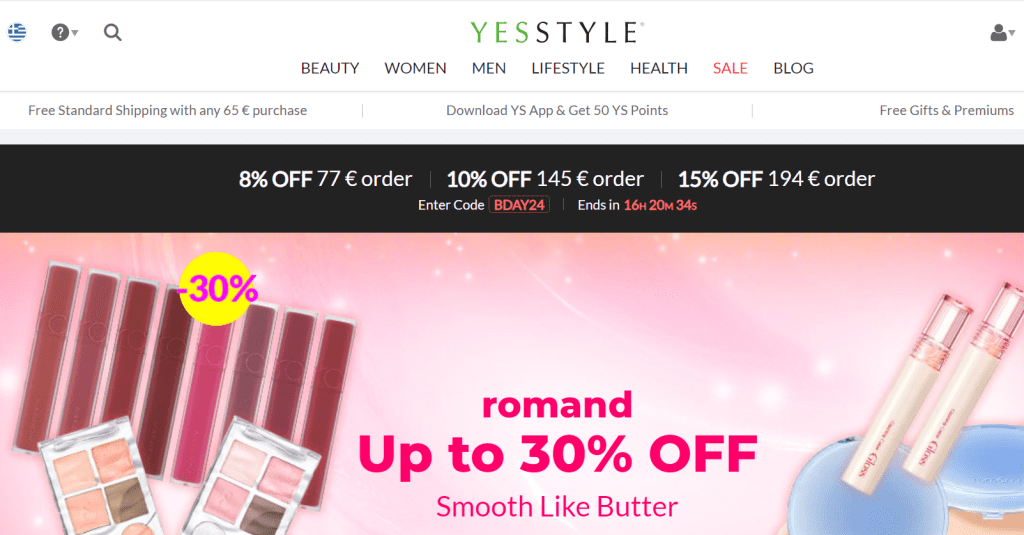Select the LIFESTYLE menu item
This screenshot has width=1024, height=535.
click(568, 68)
